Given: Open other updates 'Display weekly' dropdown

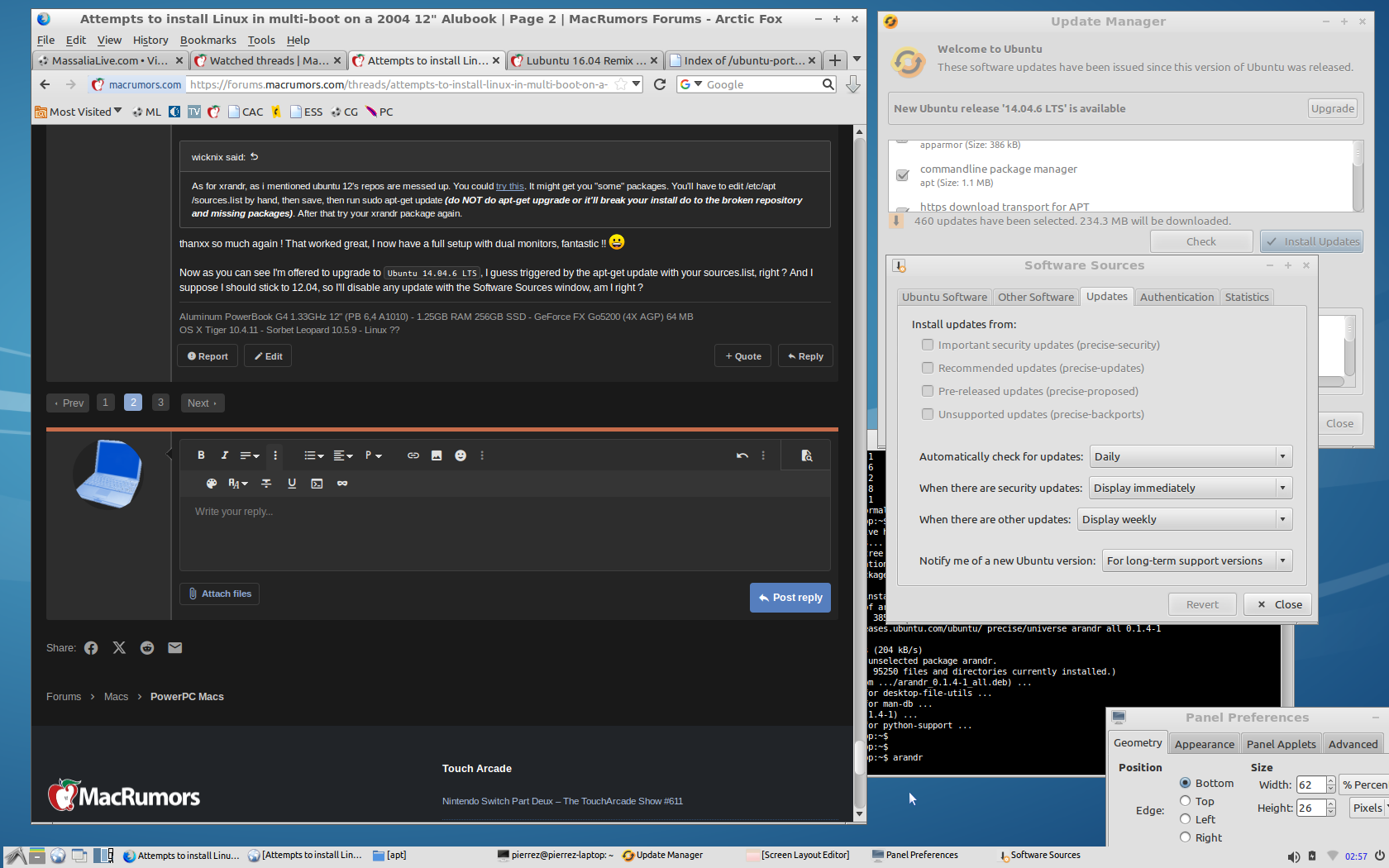Looking at the screenshot, I should tap(1185, 519).
